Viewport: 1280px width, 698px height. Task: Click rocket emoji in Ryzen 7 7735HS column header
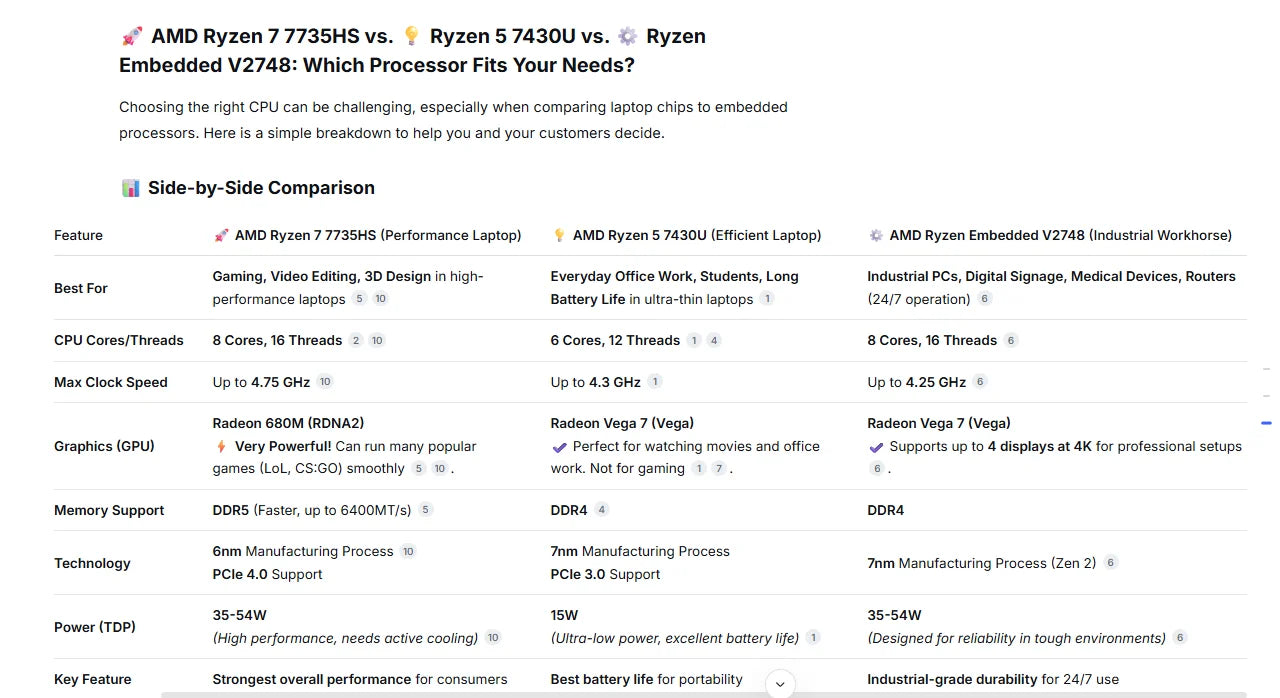(222, 235)
